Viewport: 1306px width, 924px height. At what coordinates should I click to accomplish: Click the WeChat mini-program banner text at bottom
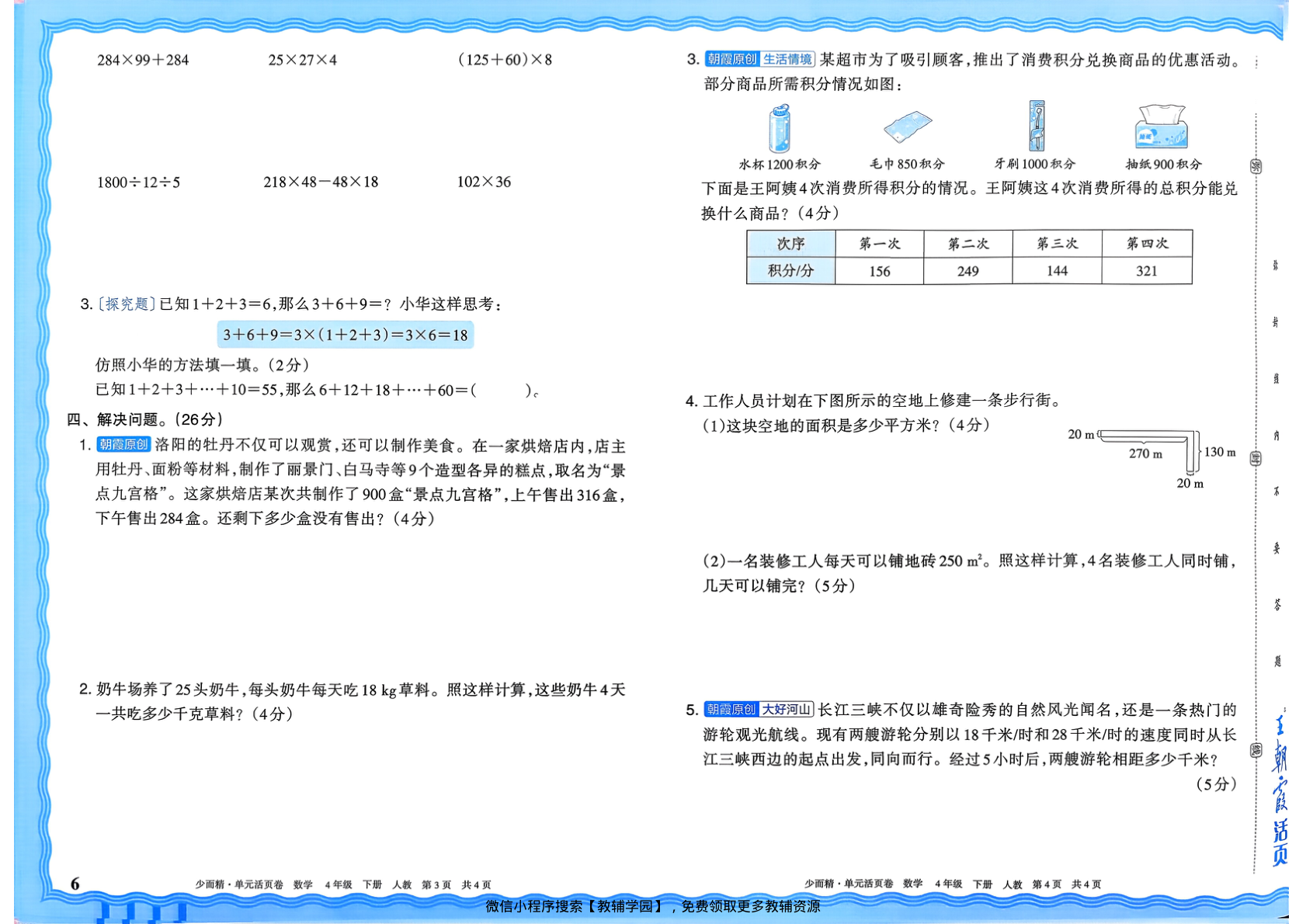[x=652, y=906]
